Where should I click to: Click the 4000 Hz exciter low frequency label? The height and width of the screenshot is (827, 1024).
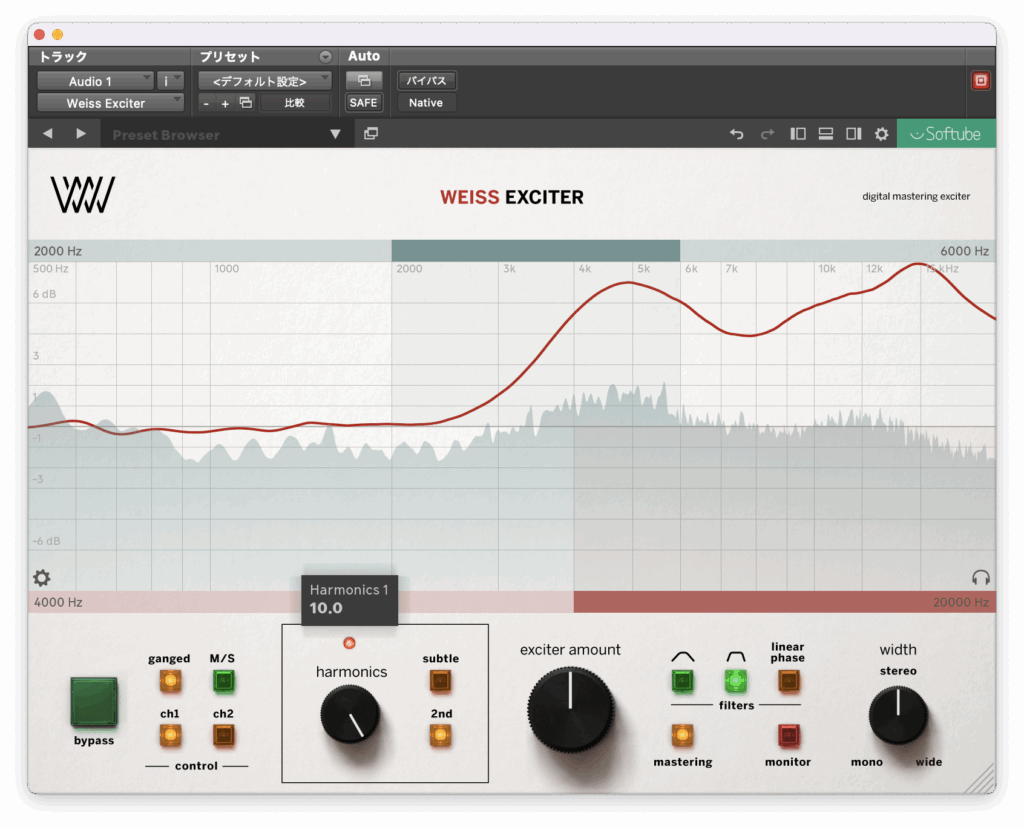(x=58, y=602)
